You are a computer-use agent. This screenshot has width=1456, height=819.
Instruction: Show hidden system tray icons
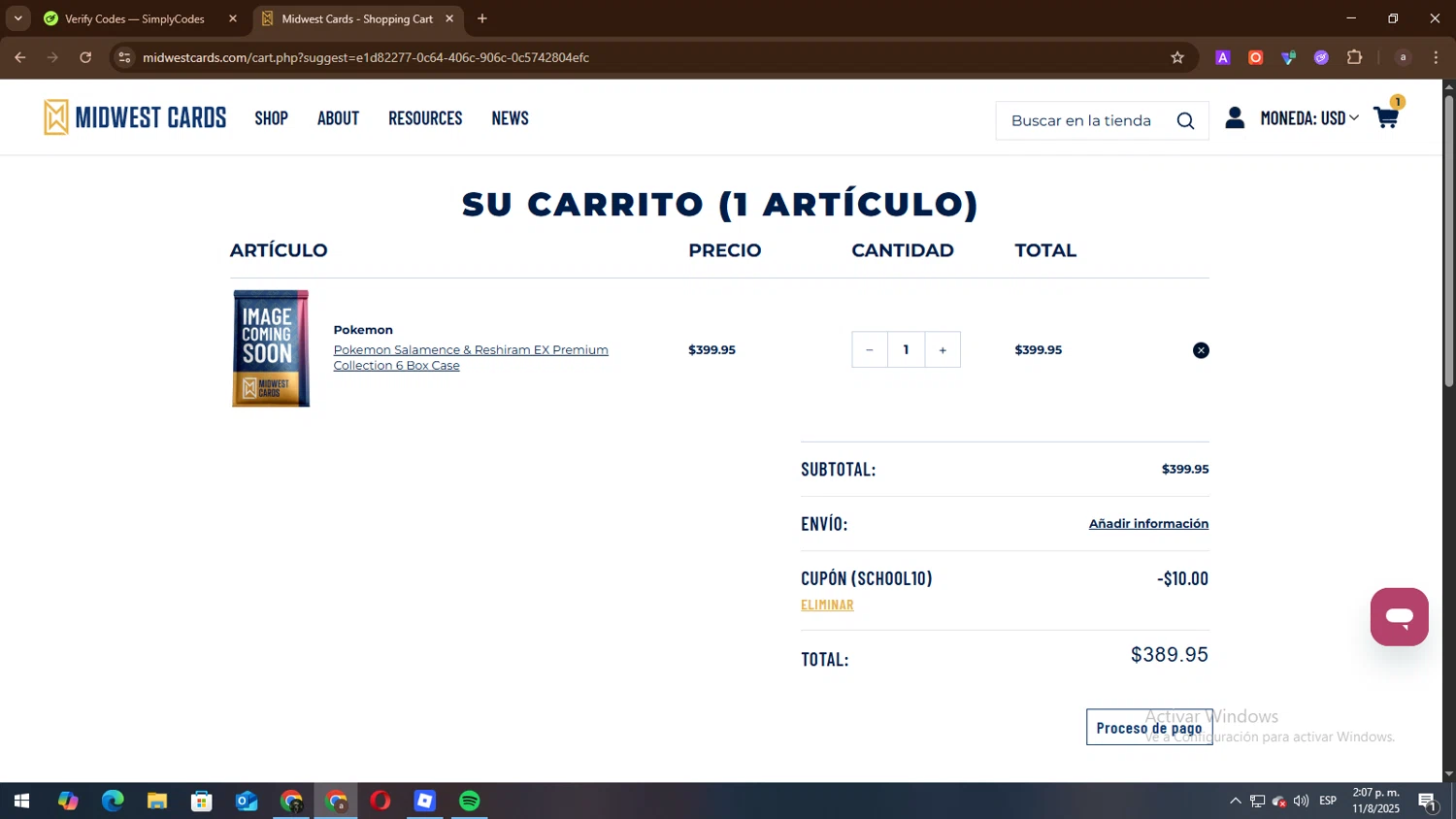click(1235, 801)
